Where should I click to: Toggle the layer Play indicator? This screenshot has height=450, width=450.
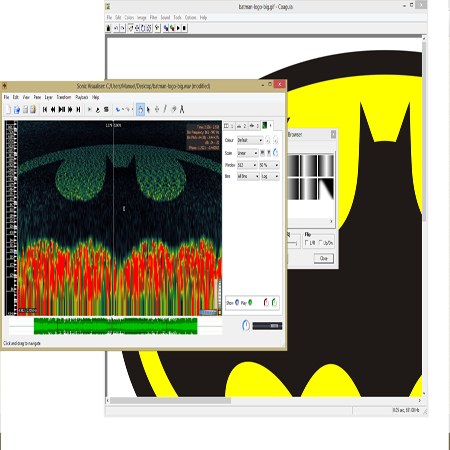(250, 302)
